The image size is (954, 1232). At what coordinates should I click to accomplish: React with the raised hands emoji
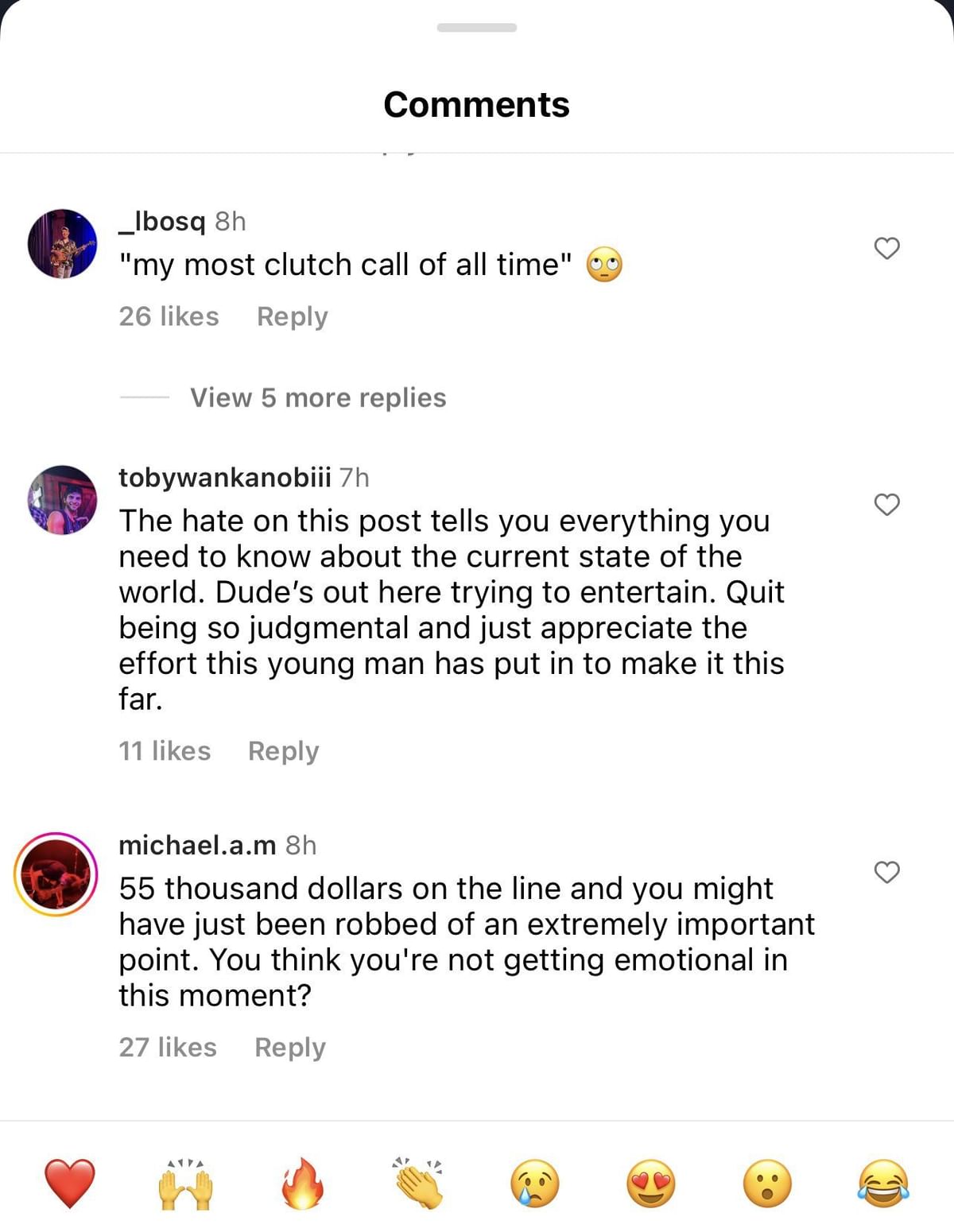coord(184,1184)
